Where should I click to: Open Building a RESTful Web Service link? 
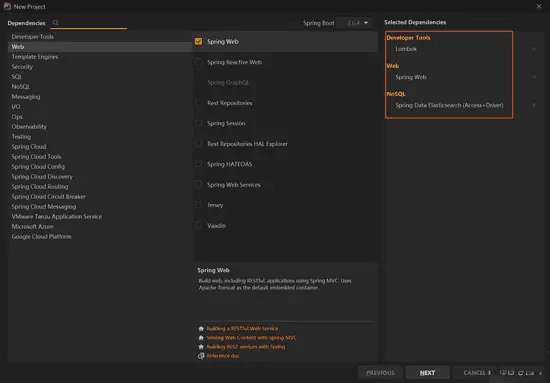point(242,329)
